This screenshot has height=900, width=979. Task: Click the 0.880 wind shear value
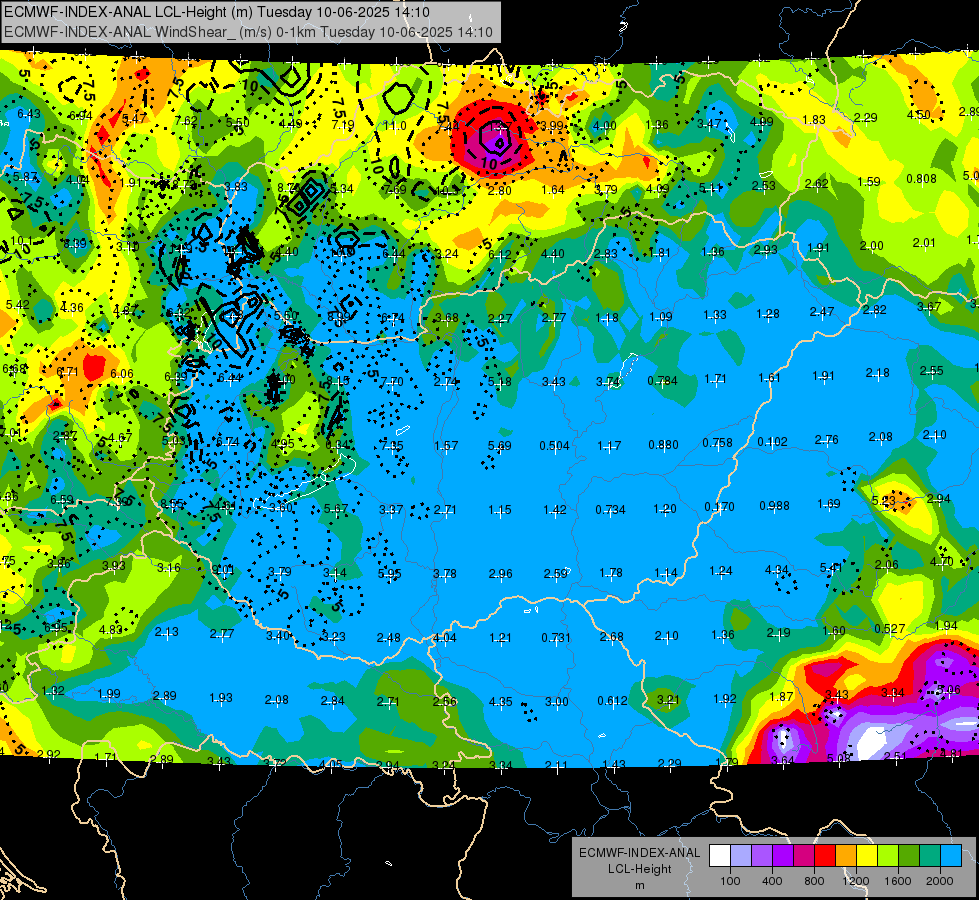tap(663, 445)
